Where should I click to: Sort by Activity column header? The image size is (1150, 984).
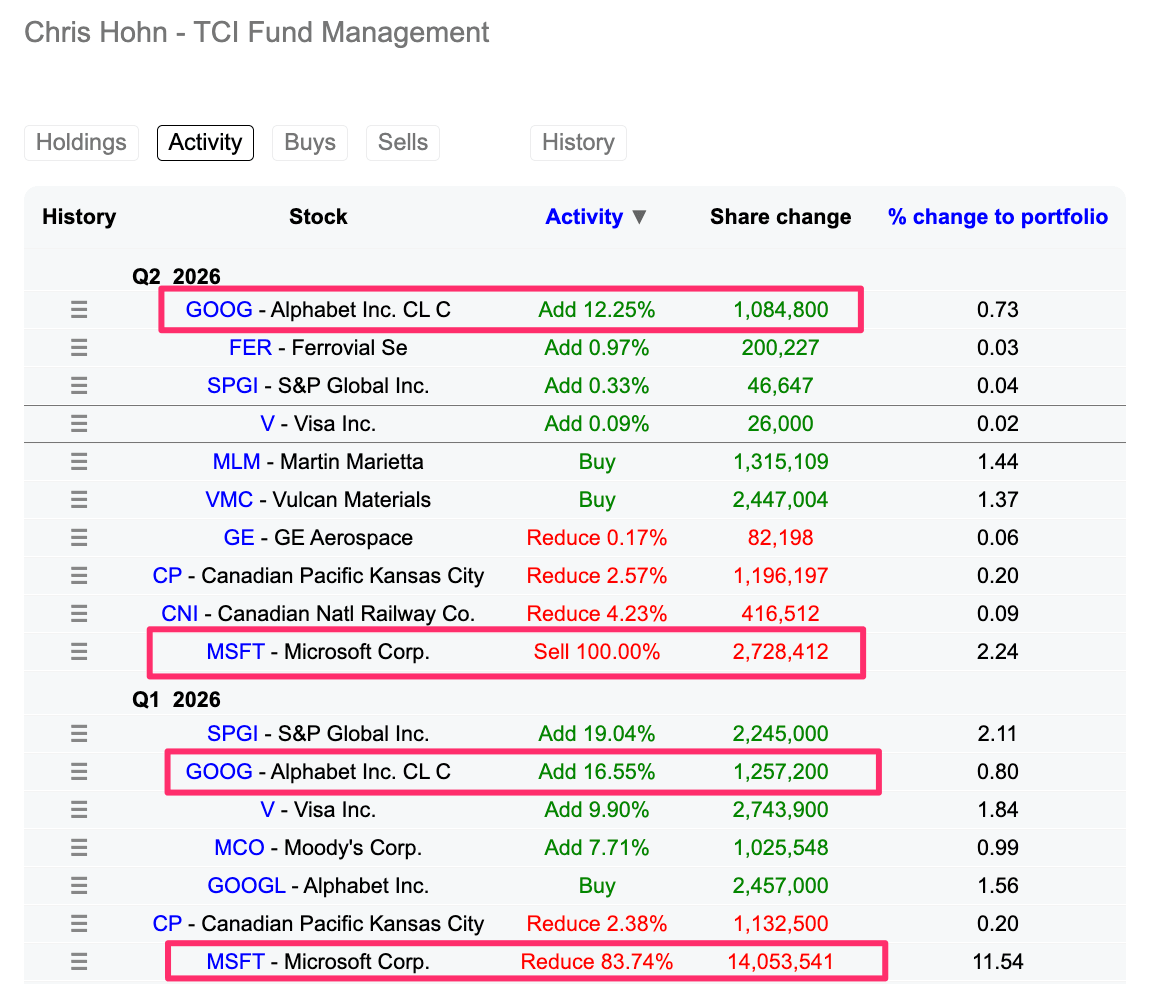[x=584, y=217]
